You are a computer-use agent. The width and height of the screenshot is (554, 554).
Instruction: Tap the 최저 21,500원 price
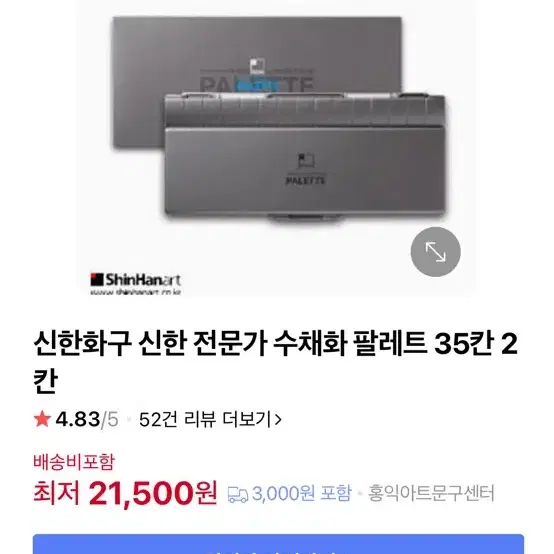click(125, 493)
